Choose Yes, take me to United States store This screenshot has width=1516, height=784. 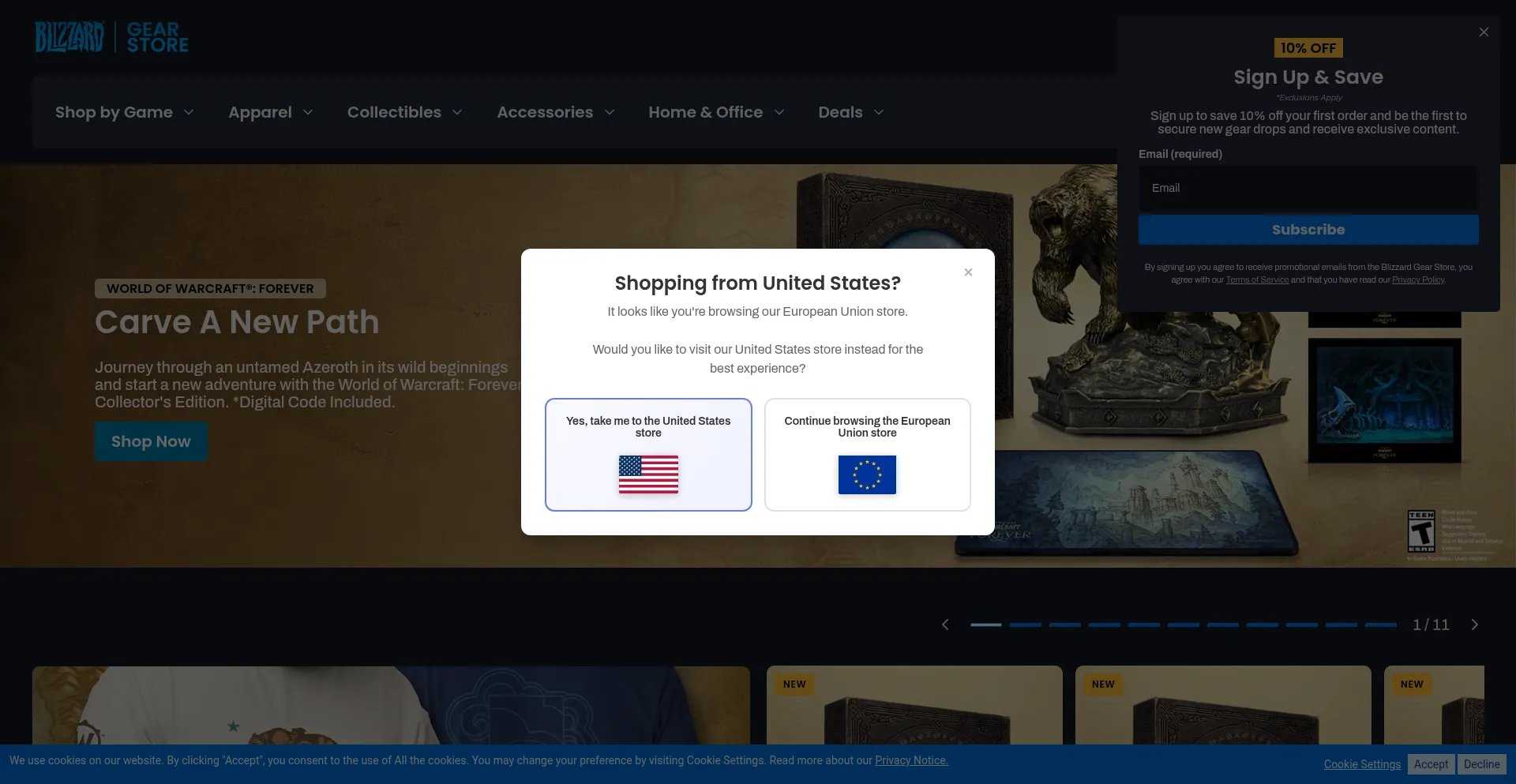coord(648,455)
